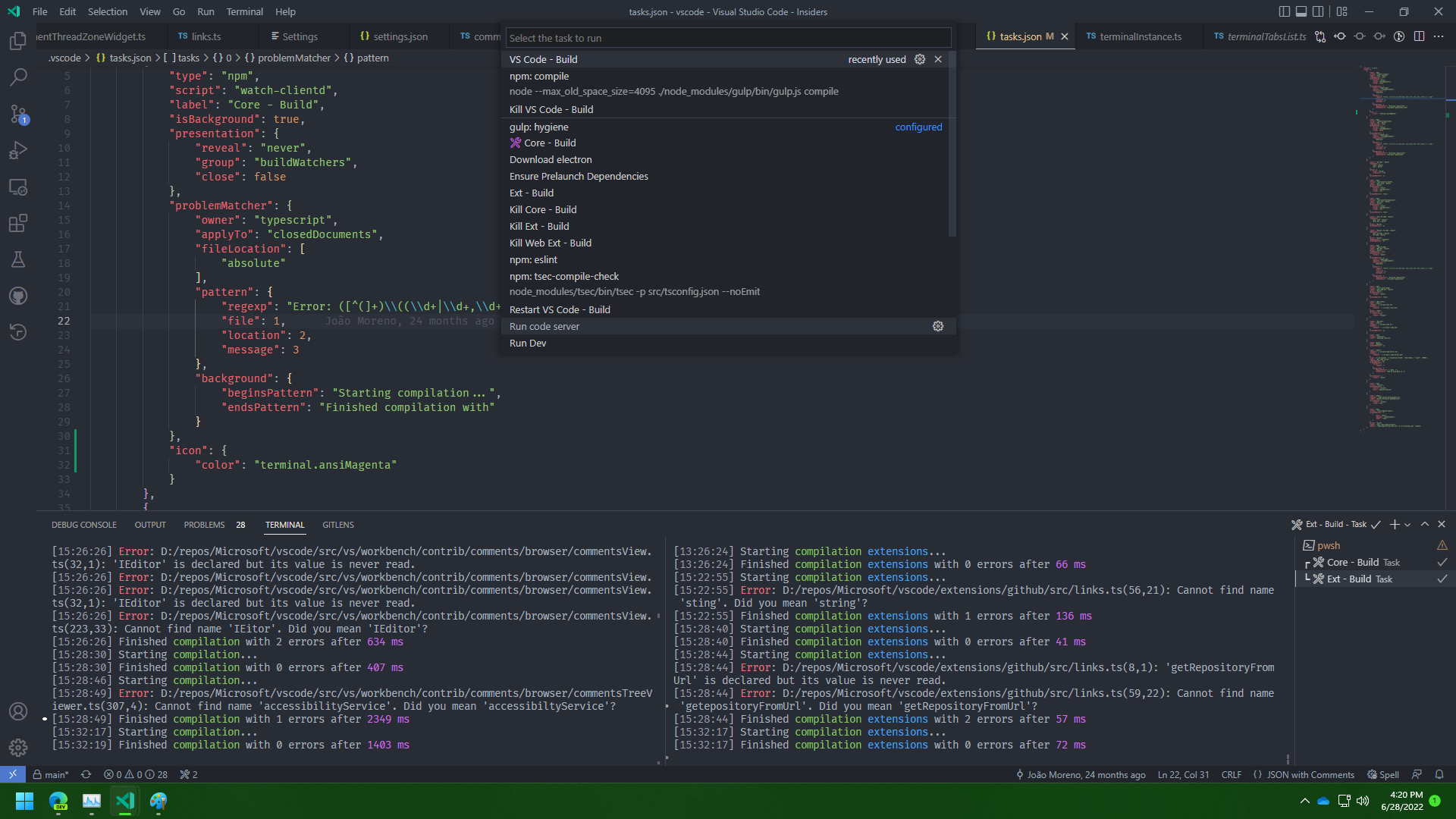Image resolution: width=1456 pixels, height=819 pixels.
Task: Select the npm: eslint task
Action: [728, 259]
